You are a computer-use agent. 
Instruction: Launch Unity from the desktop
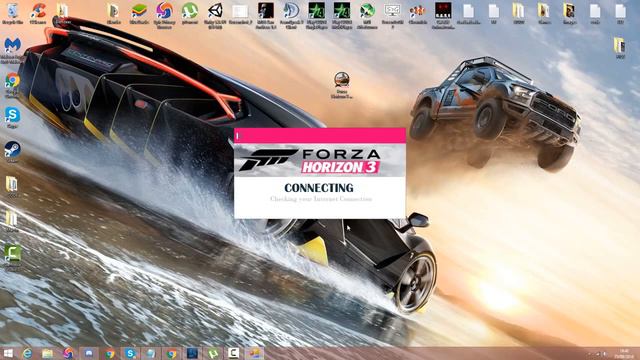point(215,16)
